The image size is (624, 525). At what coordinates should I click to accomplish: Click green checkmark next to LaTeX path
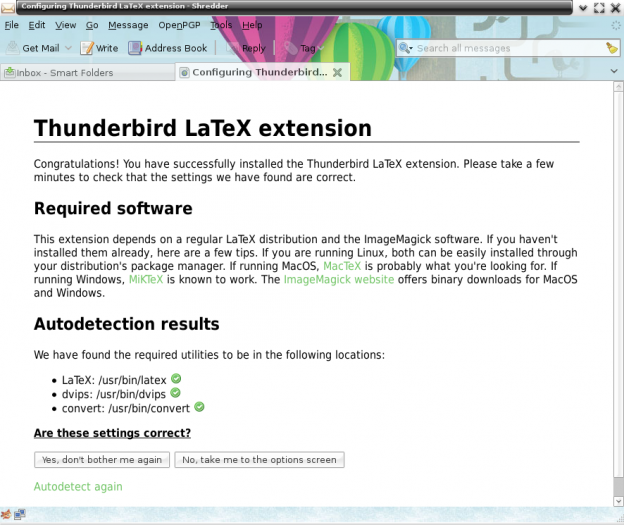coord(176,379)
